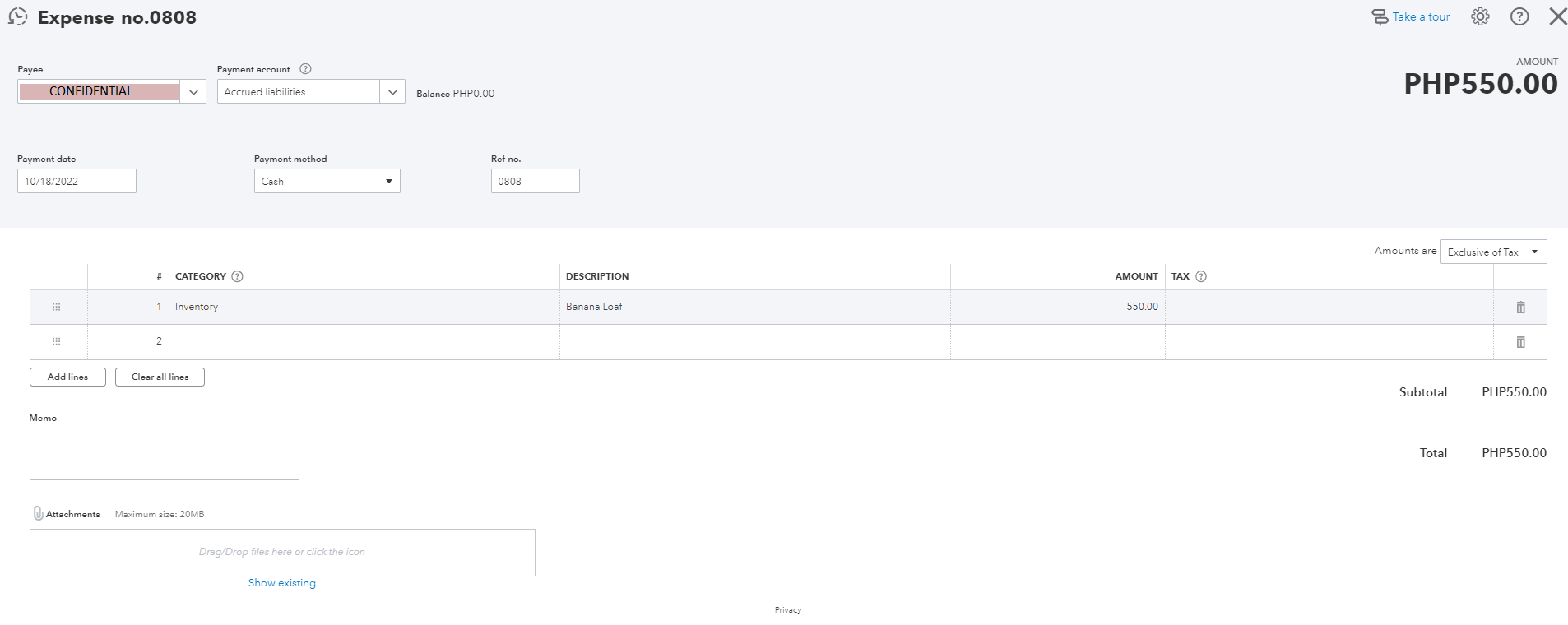The height and width of the screenshot is (625, 1568).
Task: Click the Show existing link
Action: pyautogui.click(x=282, y=583)
